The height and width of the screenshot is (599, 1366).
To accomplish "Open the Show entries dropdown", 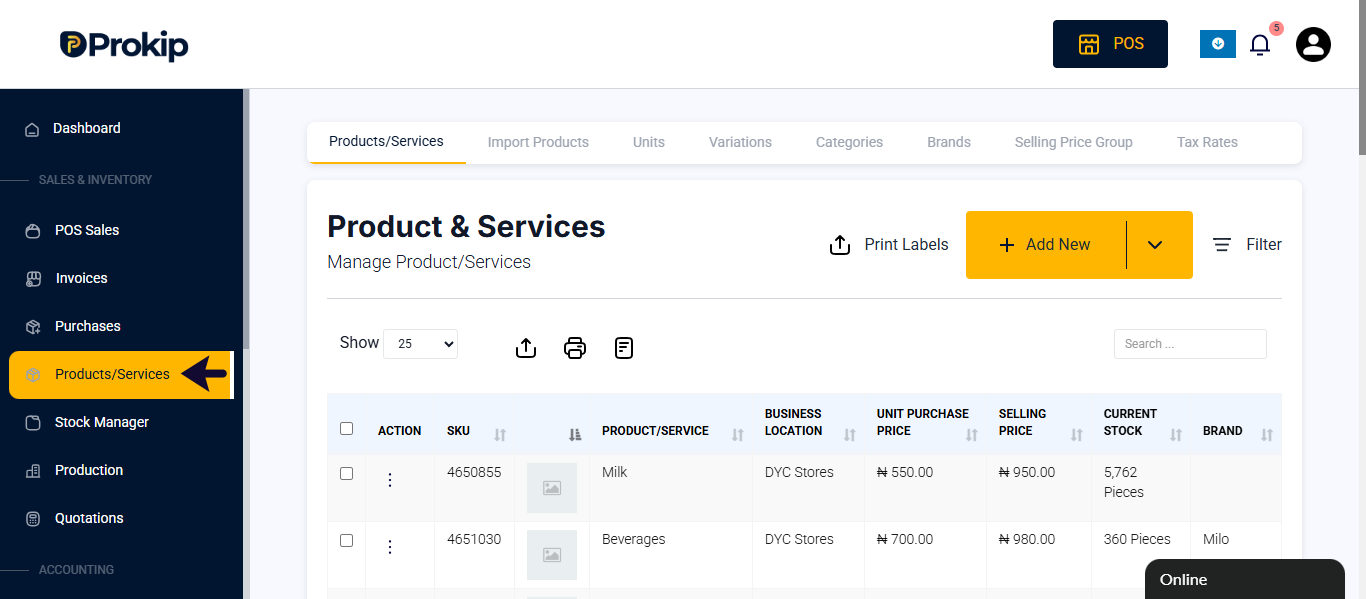I will (x=420, y=344).
